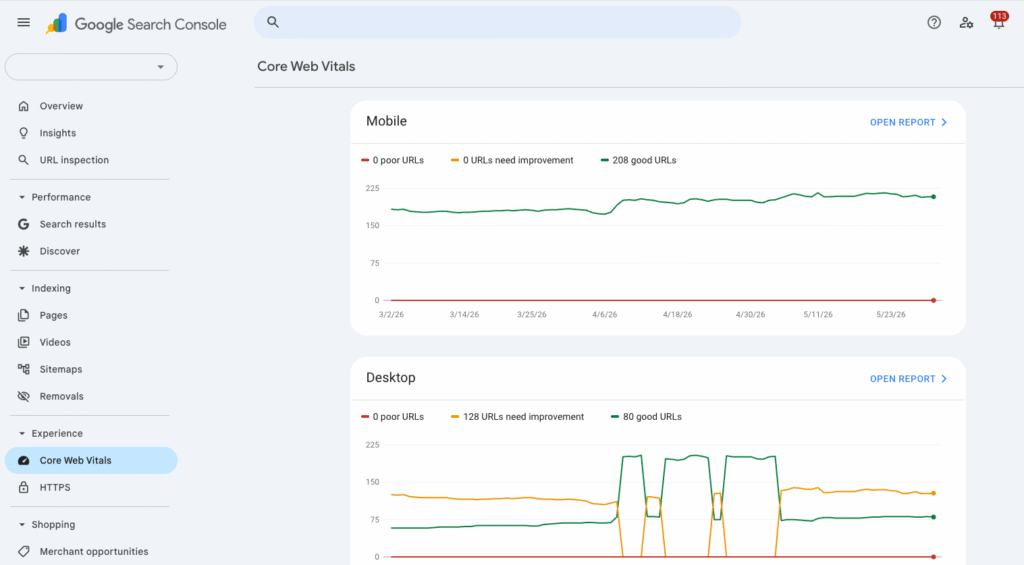The width and height of the screenshot is (1024, 565).
Task: Click the URL inspection magnifier icon
Action: click(x=24, y=160)
